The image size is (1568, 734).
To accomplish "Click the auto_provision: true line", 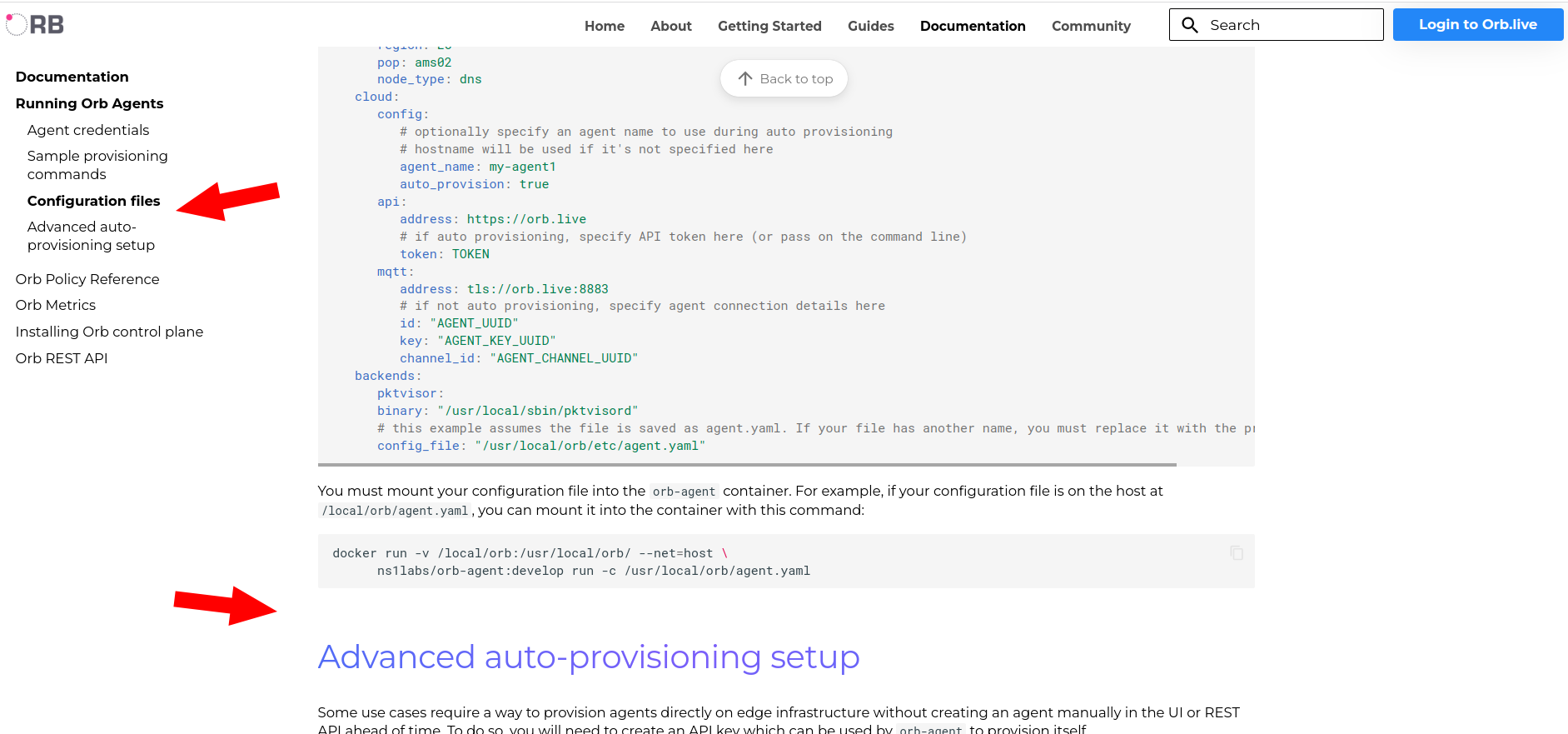I will (475, 184).
